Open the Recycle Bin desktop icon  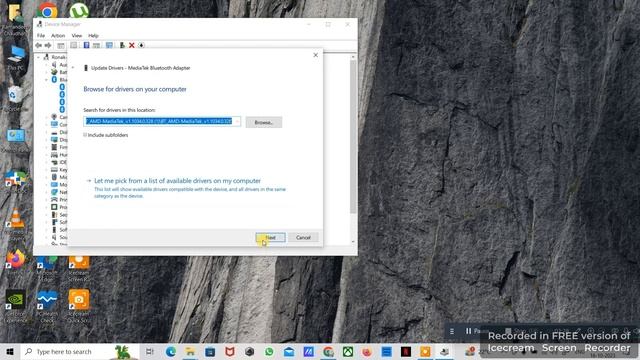point(16,98)
